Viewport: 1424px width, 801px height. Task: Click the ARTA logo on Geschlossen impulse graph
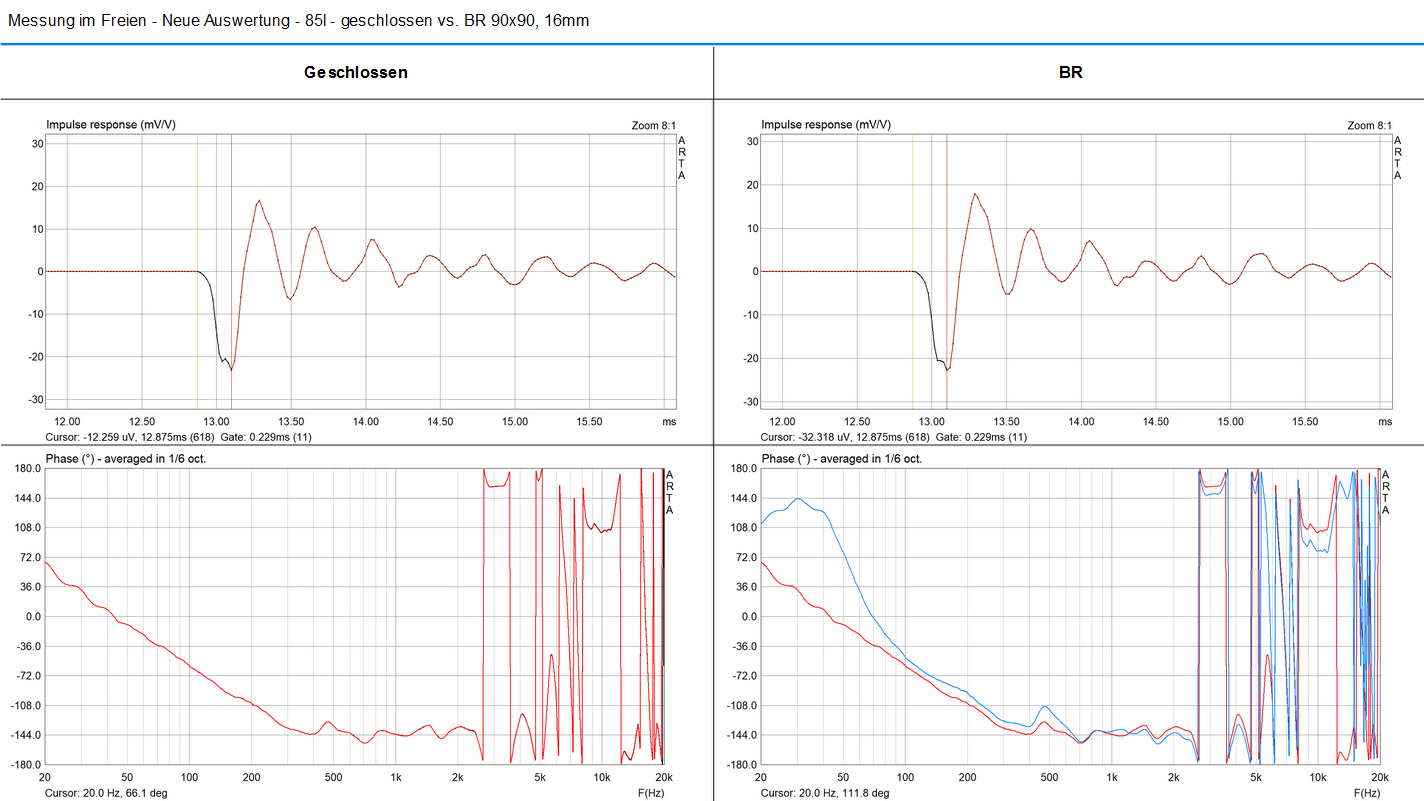pos(682,158)
